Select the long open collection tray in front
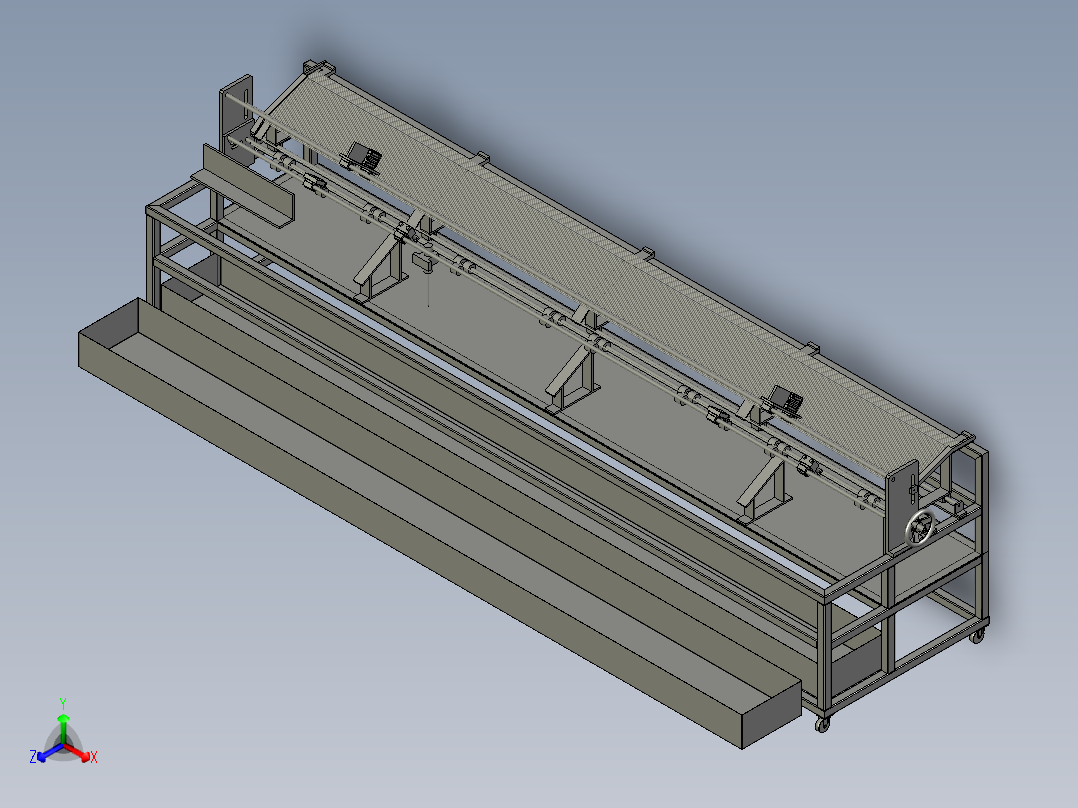 440,523
